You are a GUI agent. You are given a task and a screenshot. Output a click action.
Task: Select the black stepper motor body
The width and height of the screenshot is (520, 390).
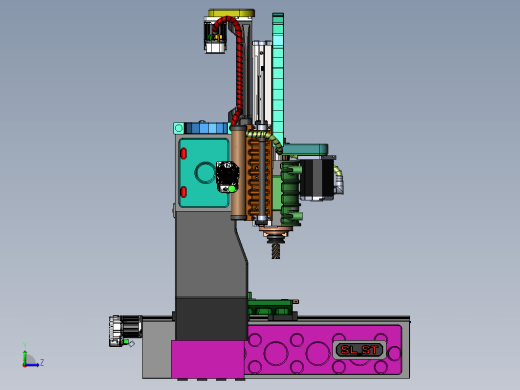click(317, 178)
